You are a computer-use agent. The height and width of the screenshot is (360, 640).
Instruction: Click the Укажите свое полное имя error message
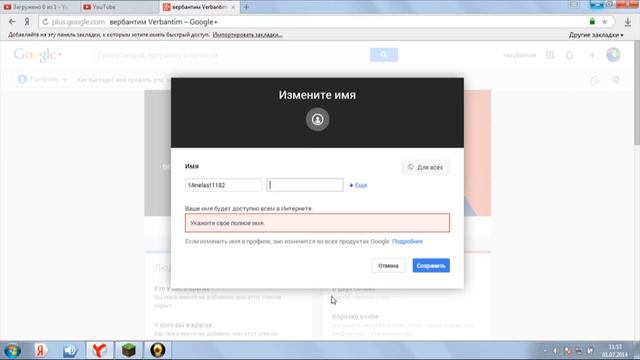click(318, 223)
